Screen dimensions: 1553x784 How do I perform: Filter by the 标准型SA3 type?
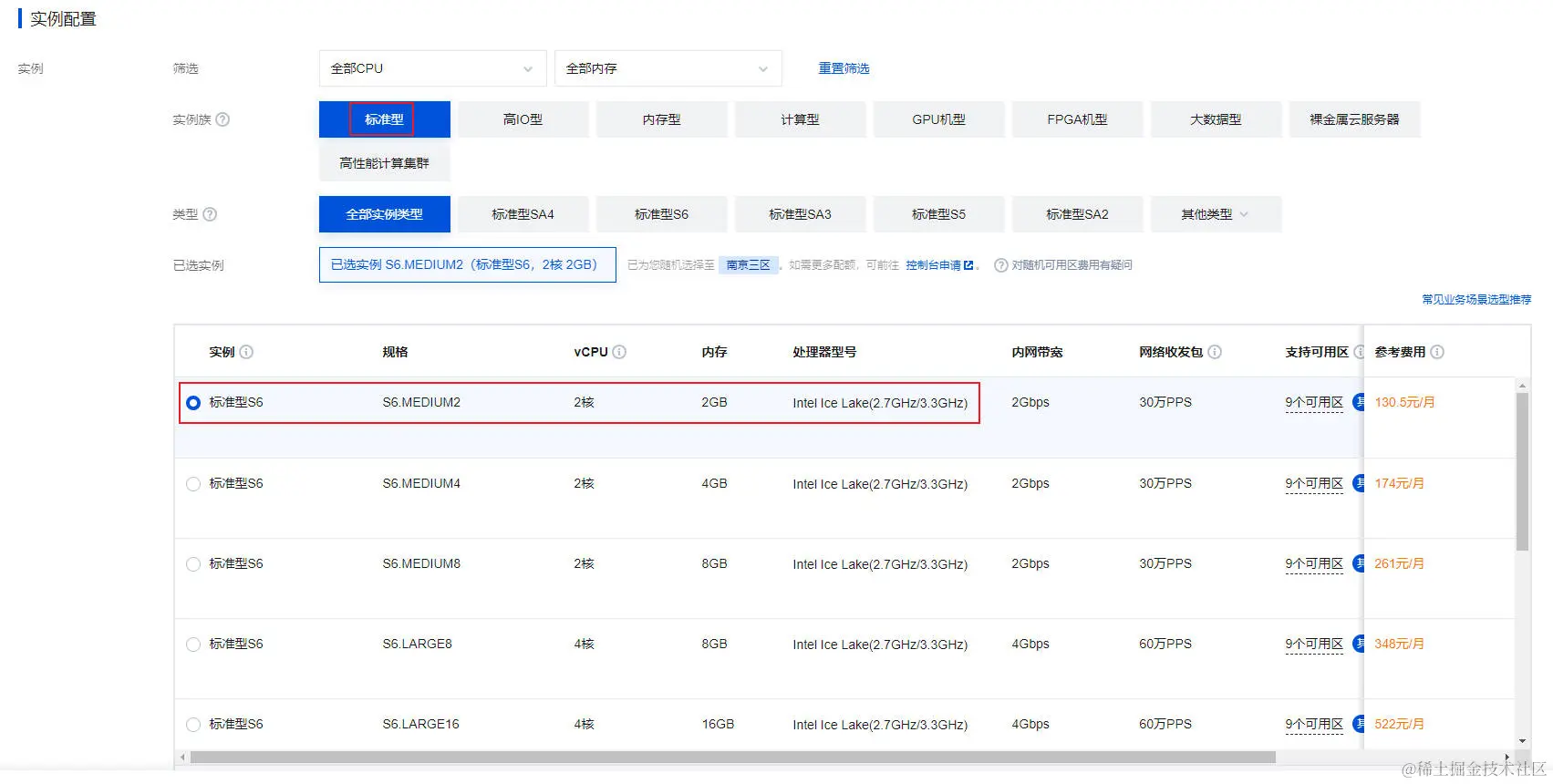(x=801, y=214)
